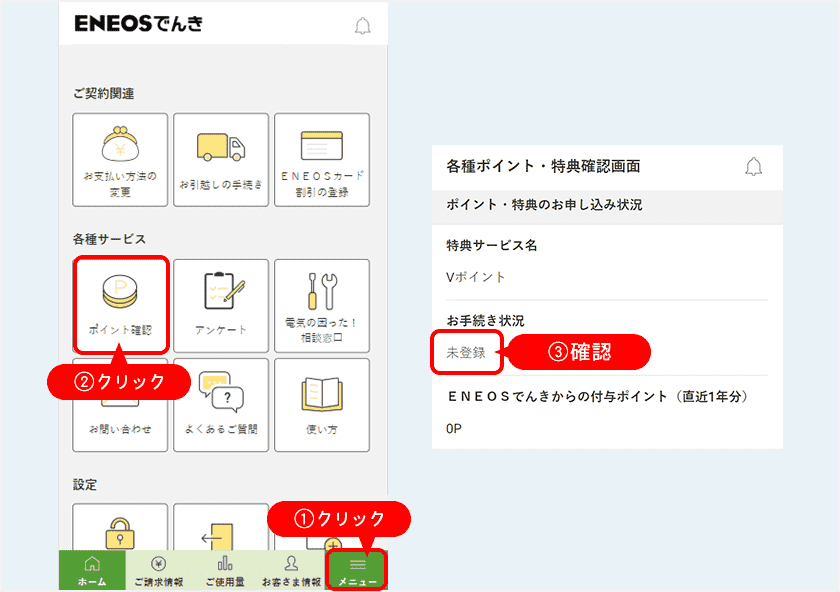Open お支払い方法の変更 tile

[120, 160]
